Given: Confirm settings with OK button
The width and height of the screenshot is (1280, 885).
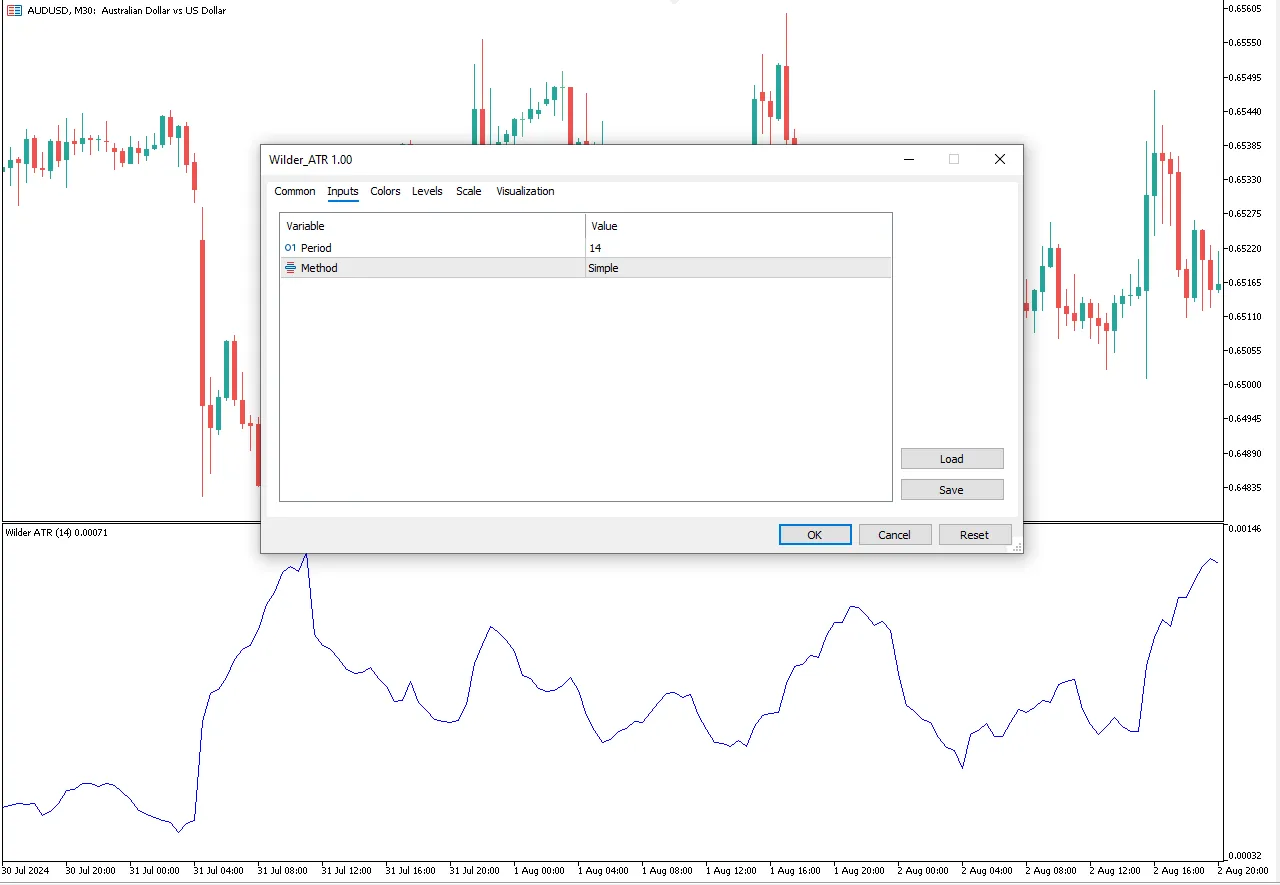Looking at the screenshot, I should click(815, 535).
